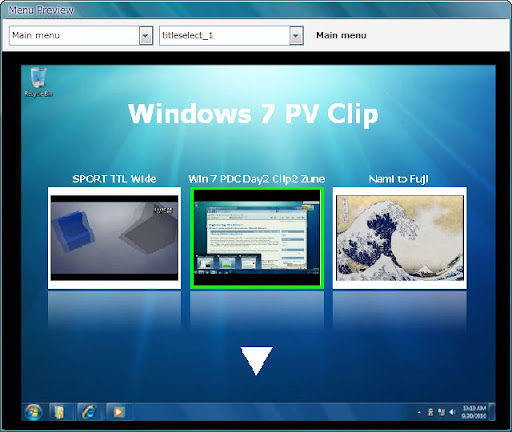This screenshot has width=512, height=432.
Task: Click the white down arrow for next page
Action: point(256,361)
